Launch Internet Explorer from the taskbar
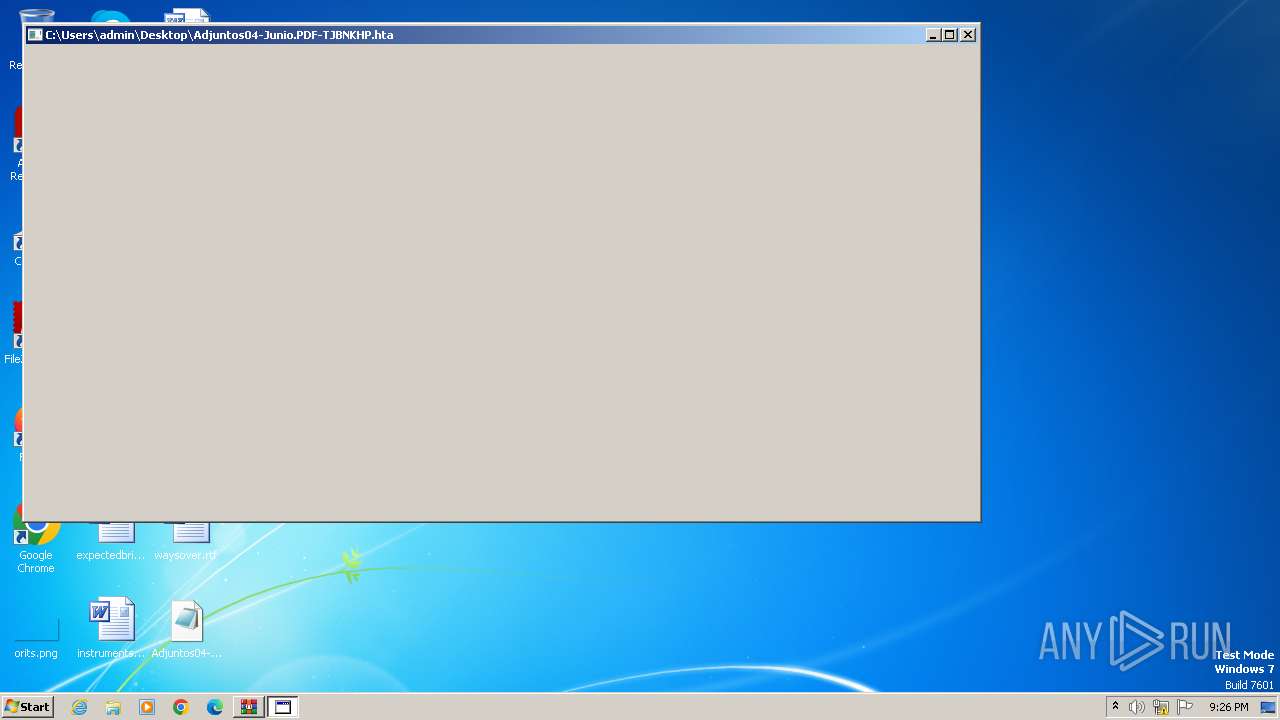This screenshot has height=720, width=1280. point(79,707)
